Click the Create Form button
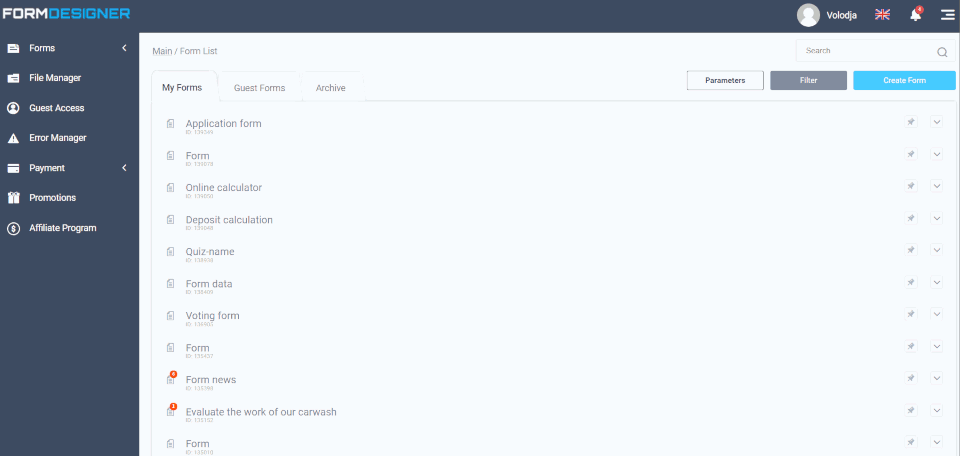Viewport: 960px width, 456px height. (x=904, y=81)
